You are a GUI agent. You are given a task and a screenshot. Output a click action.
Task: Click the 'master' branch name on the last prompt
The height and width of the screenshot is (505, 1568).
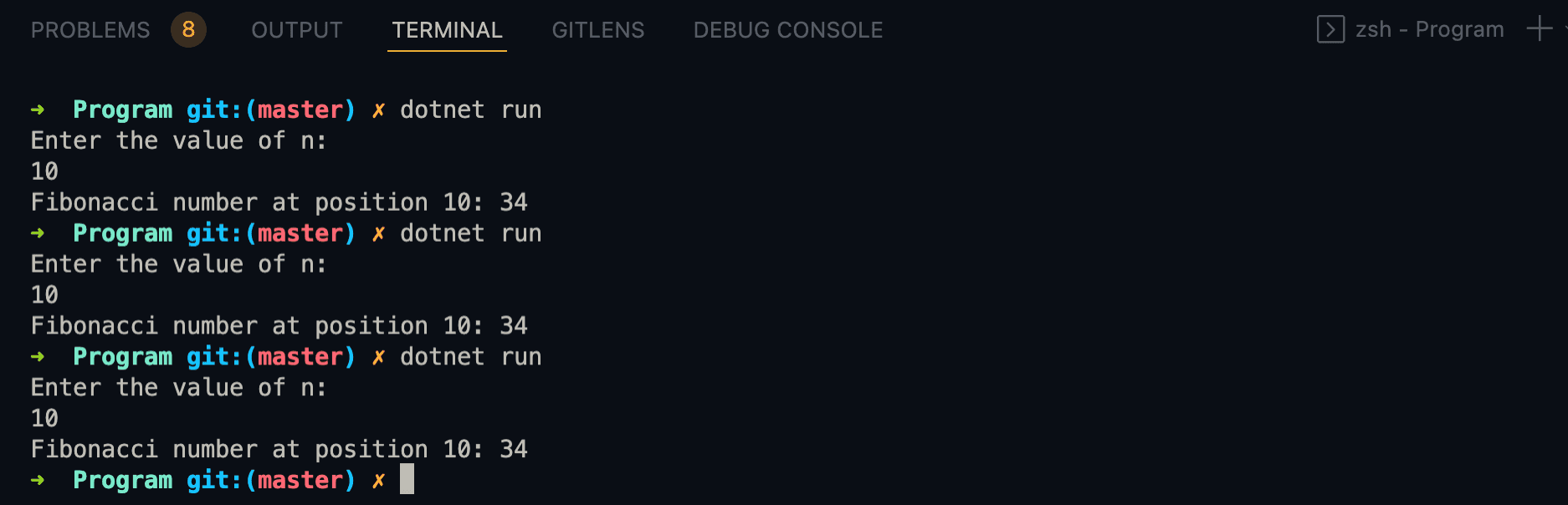tap(300, 480)
